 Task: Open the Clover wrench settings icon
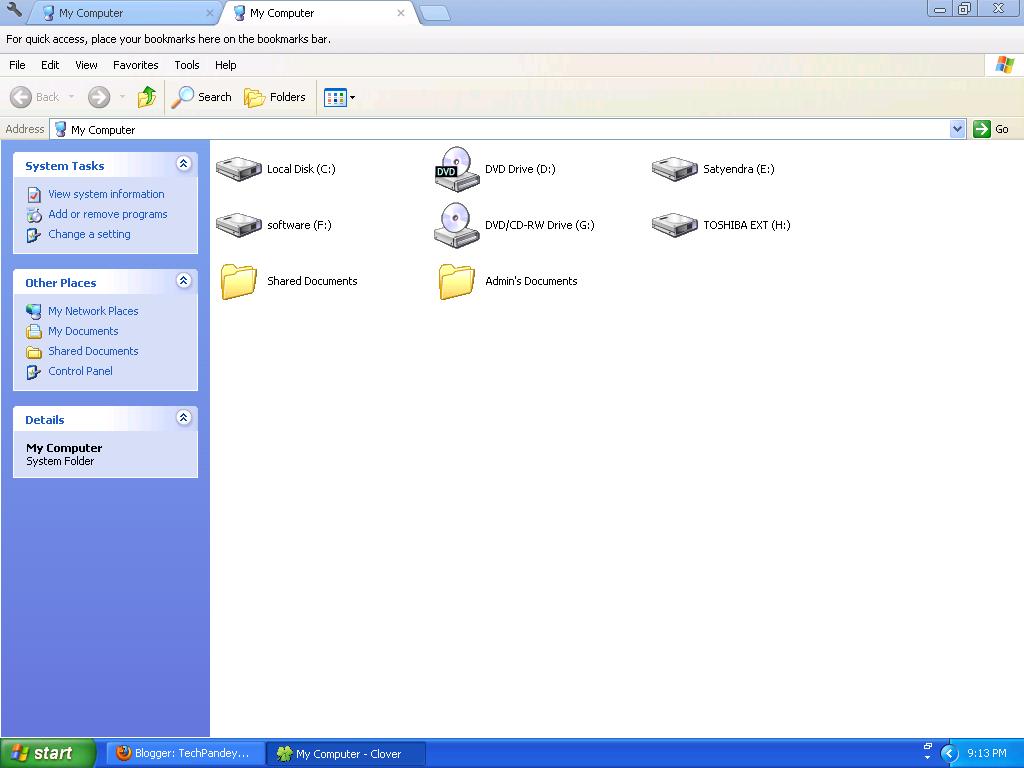(x=14, y=10)
